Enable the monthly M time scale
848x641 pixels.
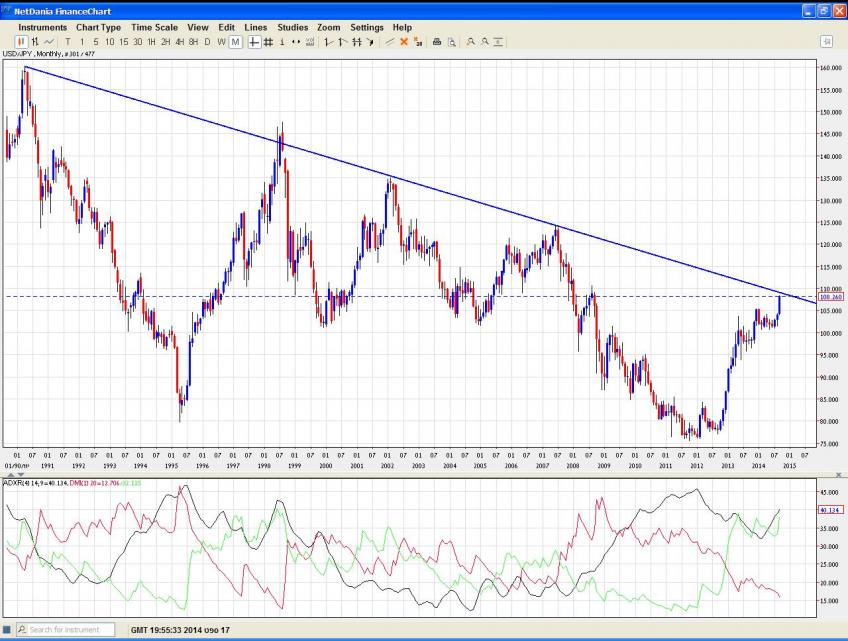235,42
